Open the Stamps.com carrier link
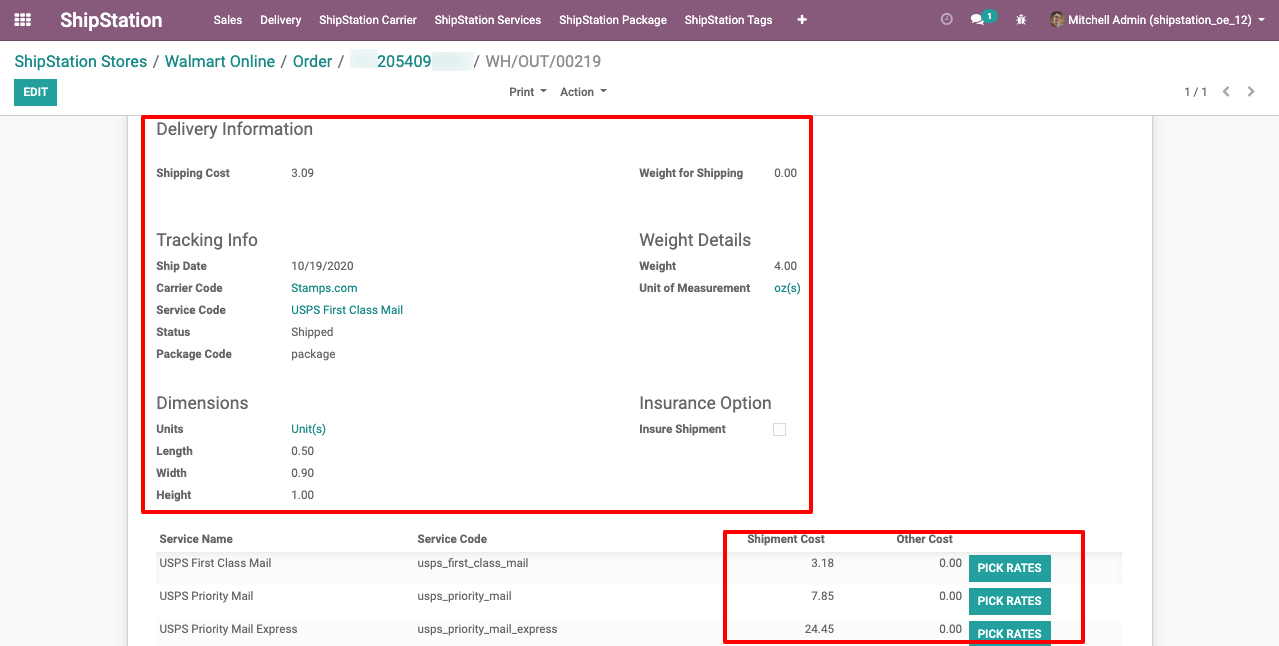 (324, 288)
